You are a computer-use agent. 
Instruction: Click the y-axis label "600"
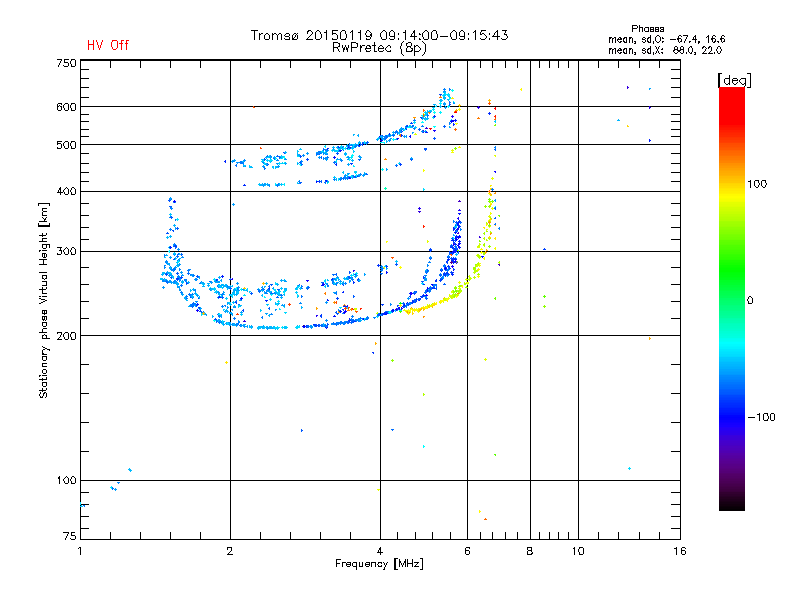66,107
